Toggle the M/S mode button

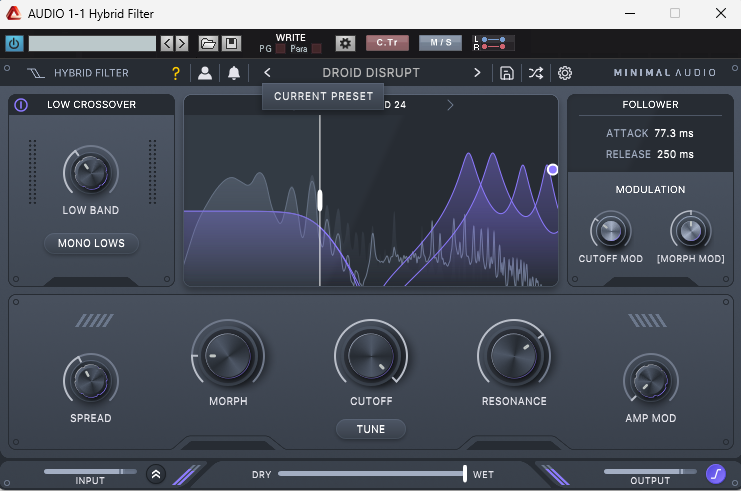point(440,43)
